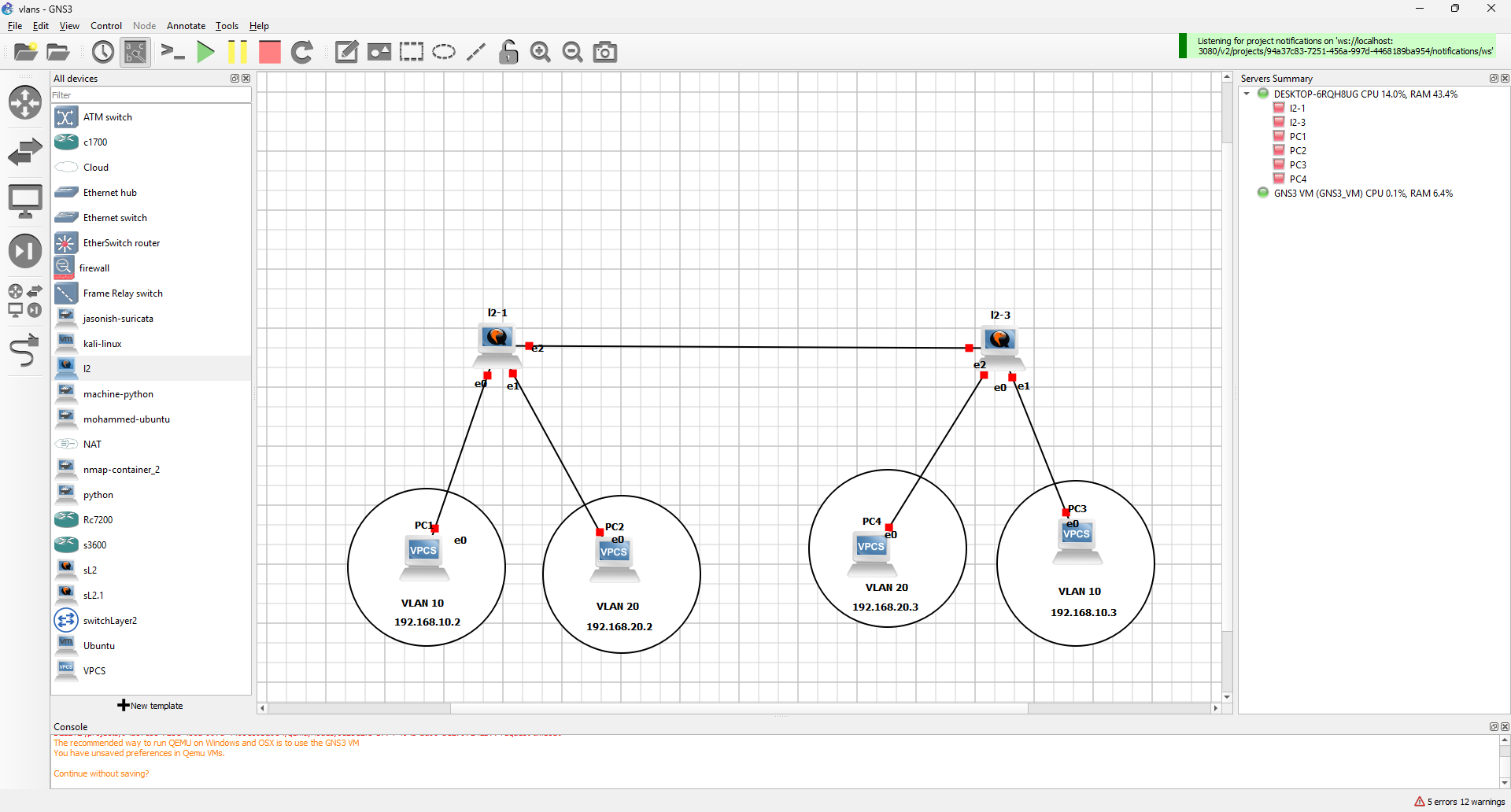Click the canvas horizontal scrollbar
Screen dimensions: 1511x812
[x=739, y=708]
